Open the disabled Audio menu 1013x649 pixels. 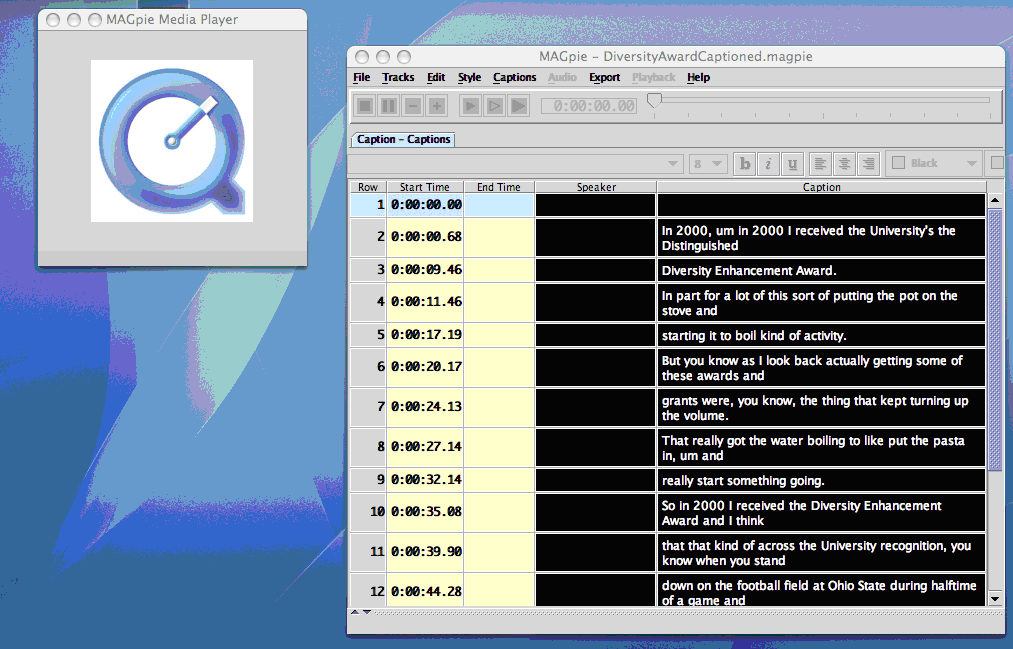pyautogui.click(x=562, y=77)
